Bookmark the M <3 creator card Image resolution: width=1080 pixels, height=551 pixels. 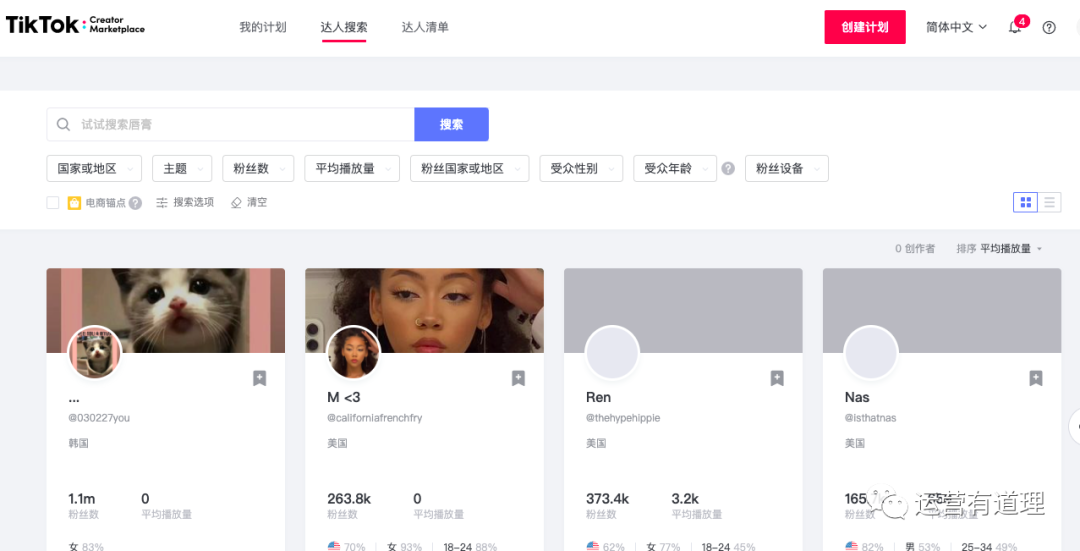tap(518, 378)
